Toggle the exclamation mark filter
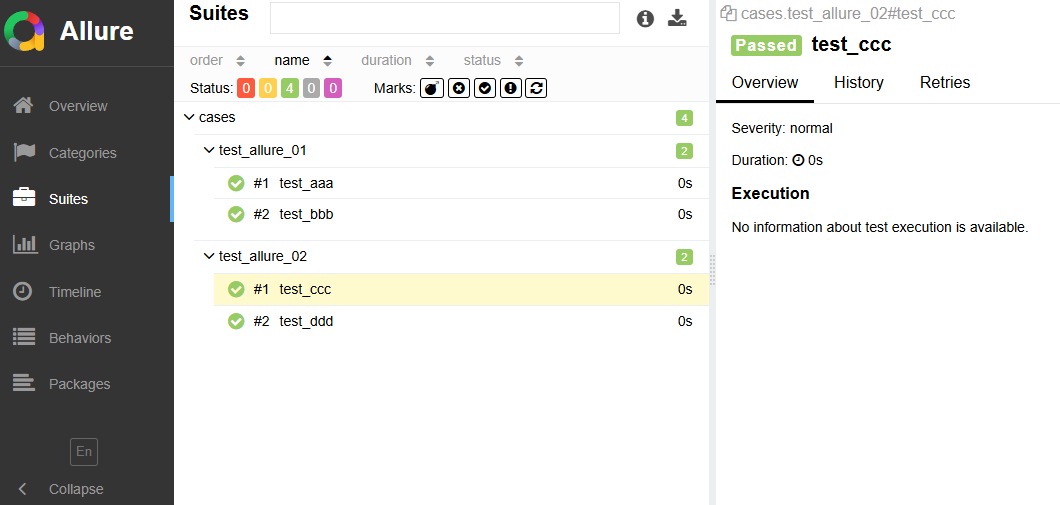The width and height of the screenshot is (1060, 505). click(x=511, y=88)
